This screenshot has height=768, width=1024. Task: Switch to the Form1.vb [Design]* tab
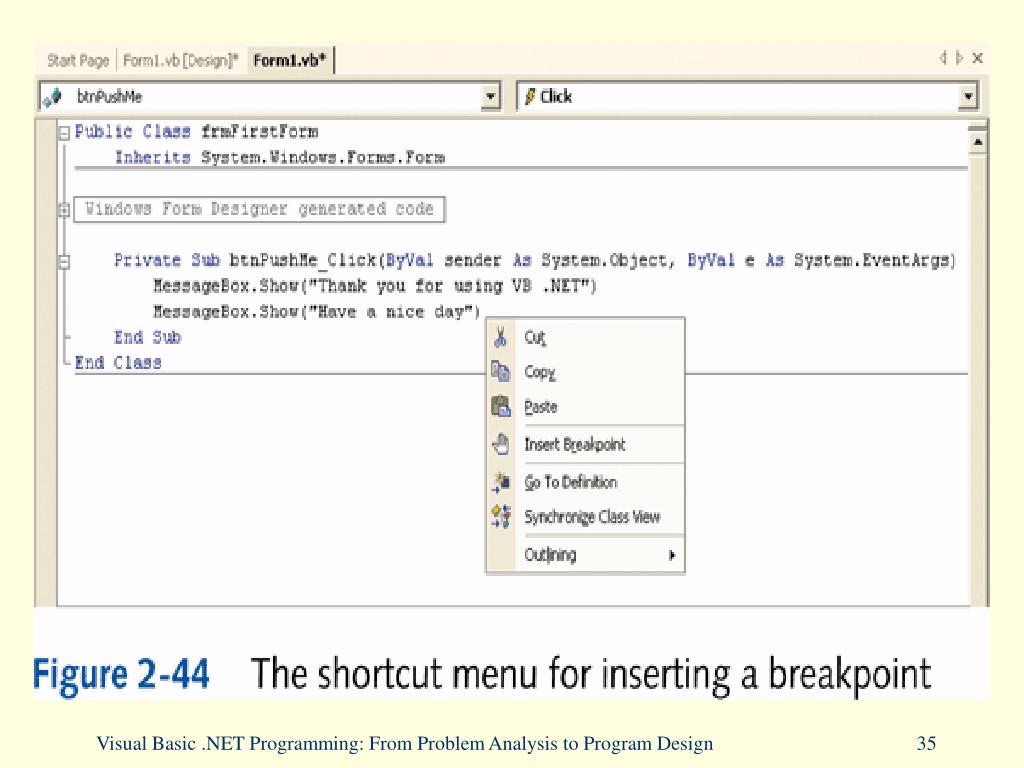[181, 61]
